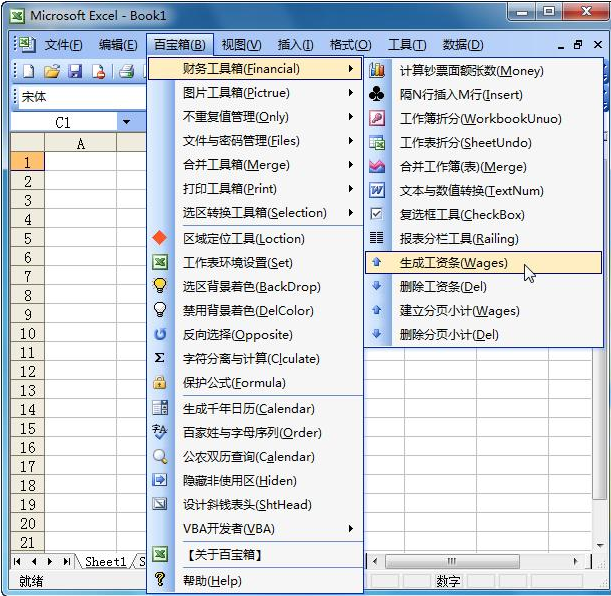Expand the VBA开发者(VBA) submenu
This screenshot has width=611, height=596.
[255, 529]
